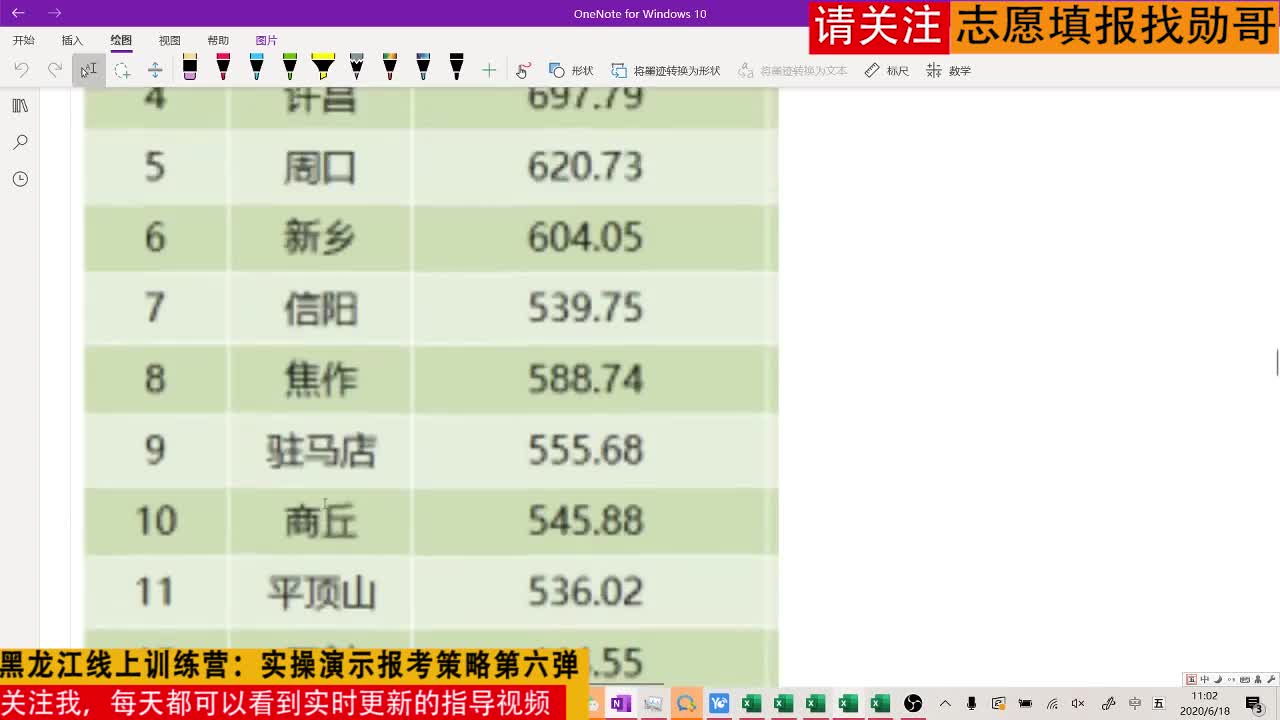1280x720 pixels.
Task: Click value 620.73
Action: pyautogui.click(x=585, y=167)
